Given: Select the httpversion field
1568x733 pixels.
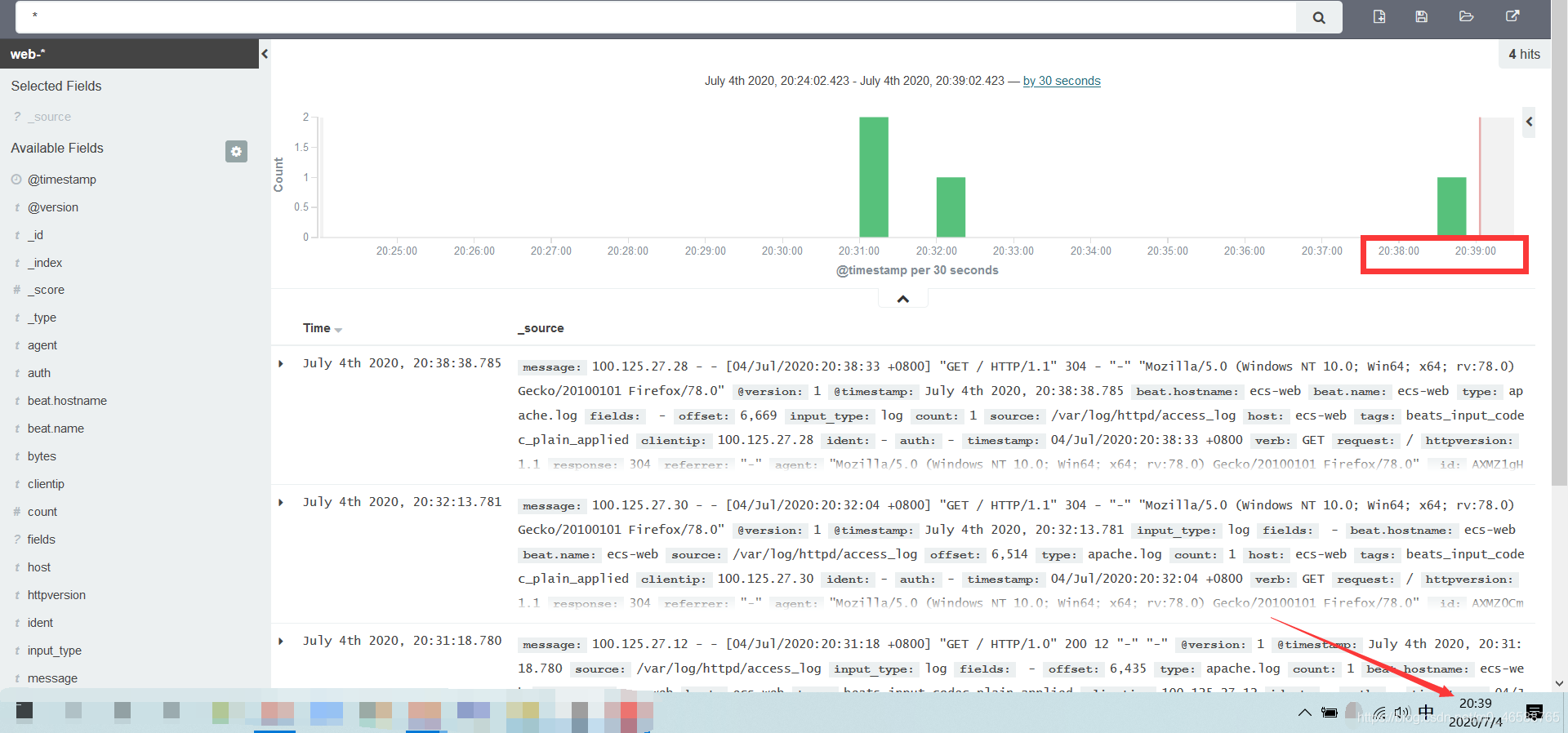Looking at the screenshot, I should 56,595.
